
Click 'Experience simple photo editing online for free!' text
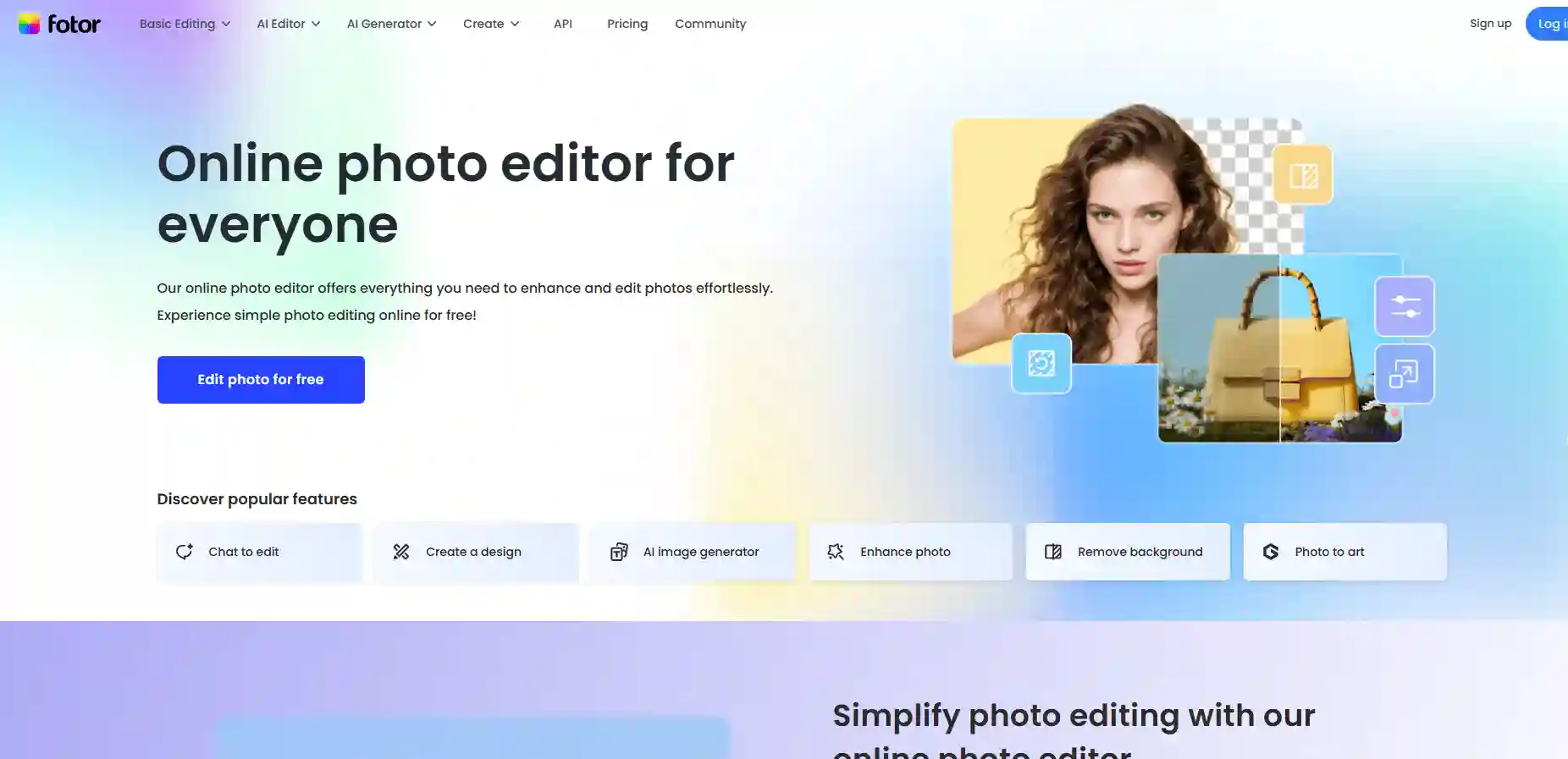(x=317, y=316)
